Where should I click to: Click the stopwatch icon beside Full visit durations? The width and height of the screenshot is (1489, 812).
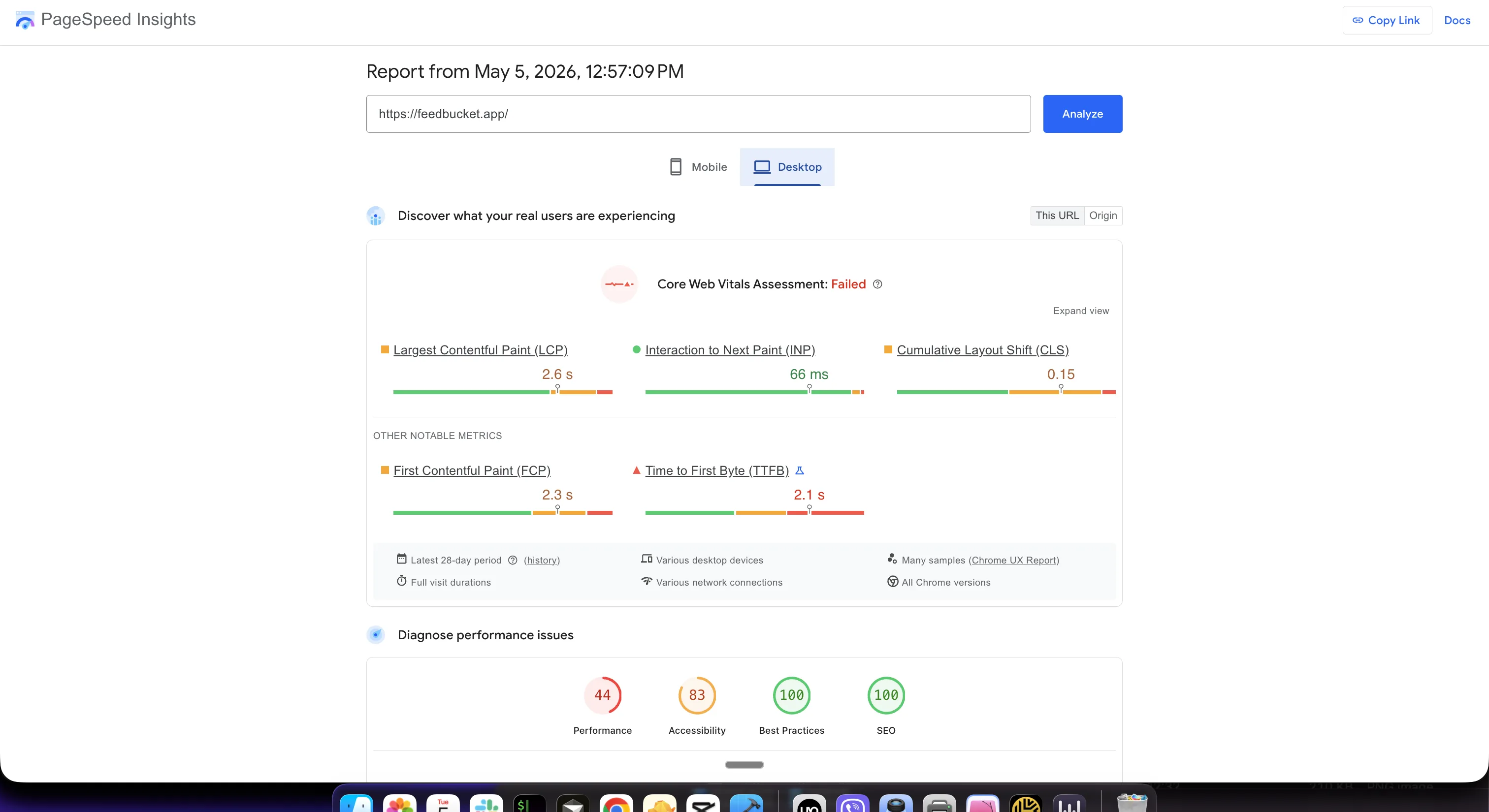click(401, 580)
